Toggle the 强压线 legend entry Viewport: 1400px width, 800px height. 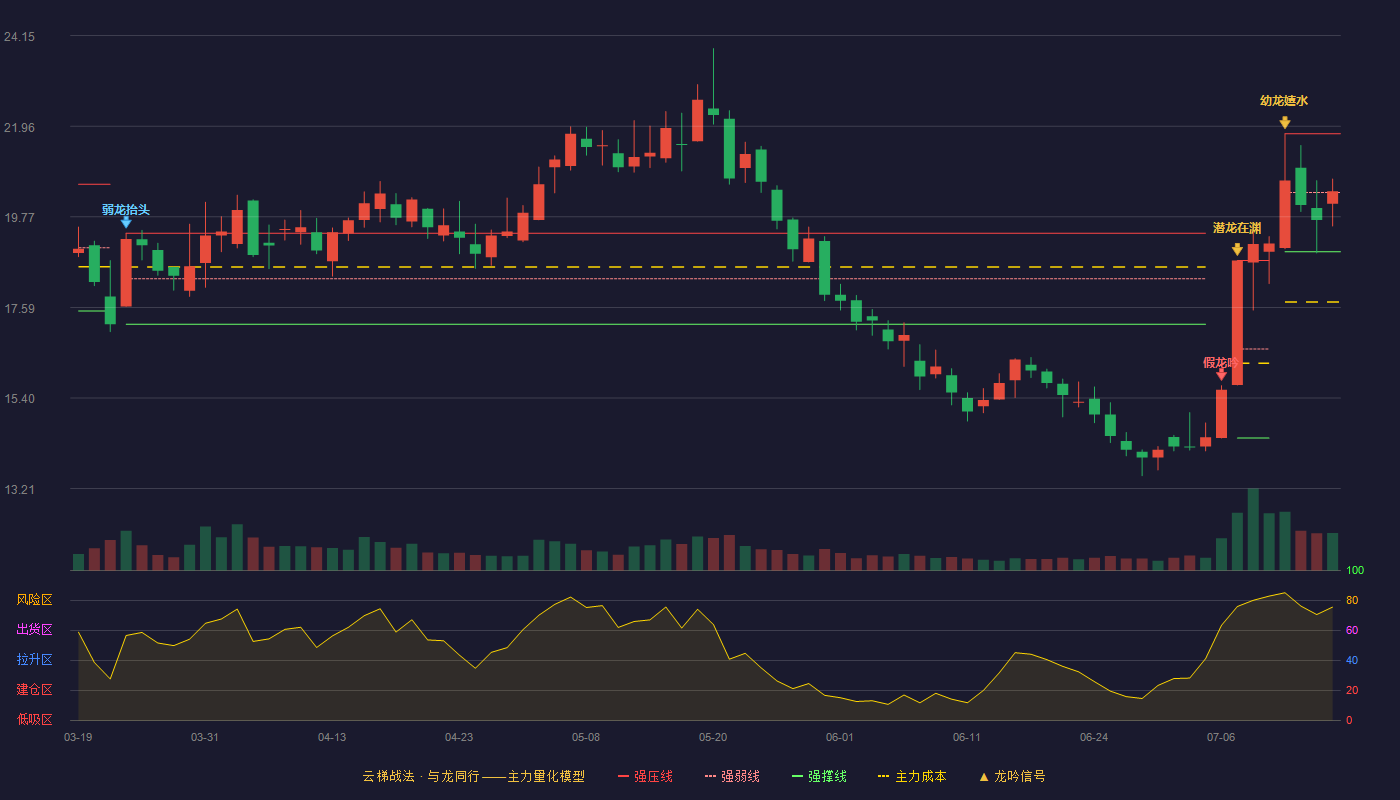pyautogui.click(x=645, y=777)
